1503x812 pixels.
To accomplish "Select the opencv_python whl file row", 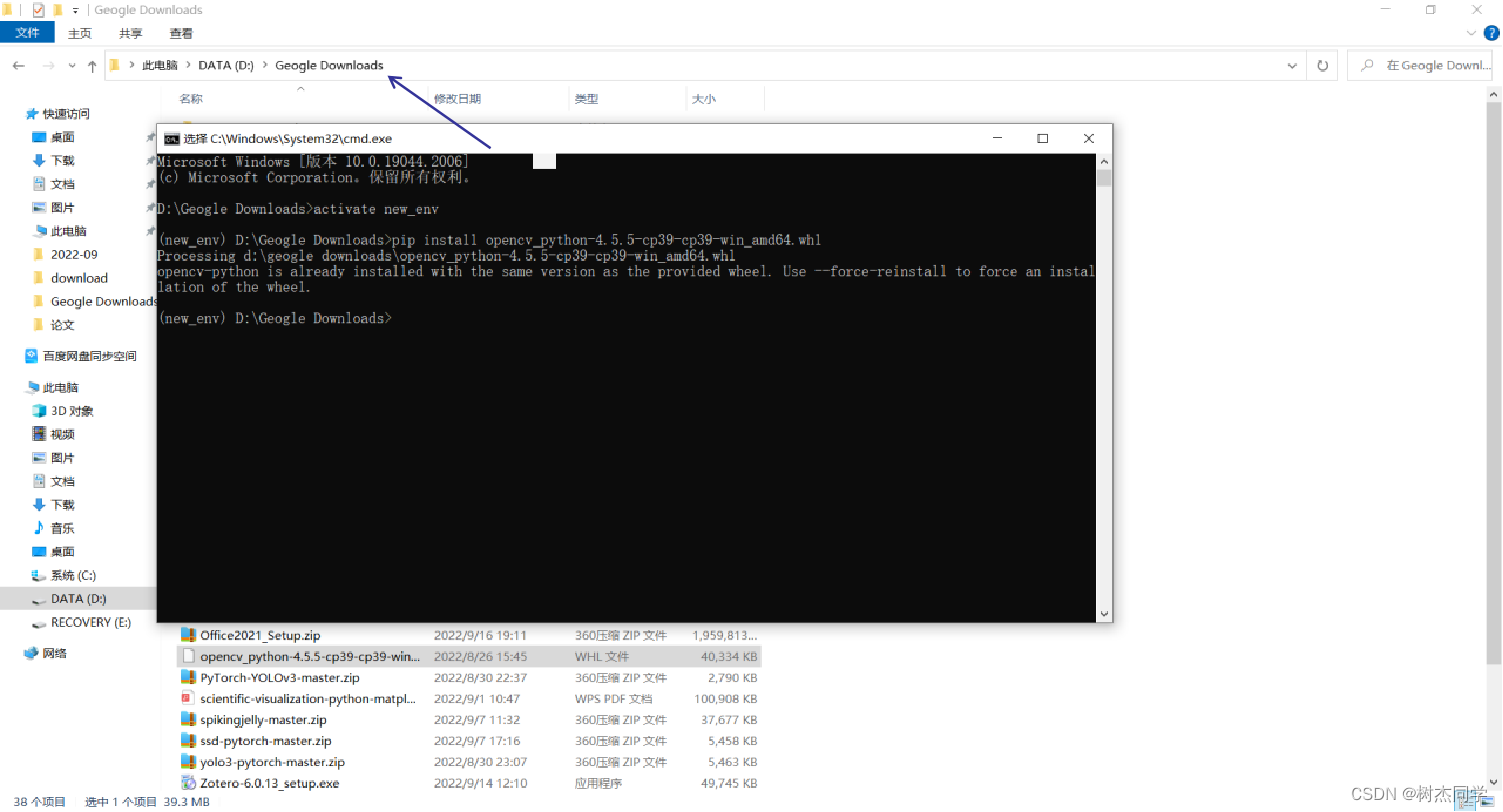I will coord(469,656).
